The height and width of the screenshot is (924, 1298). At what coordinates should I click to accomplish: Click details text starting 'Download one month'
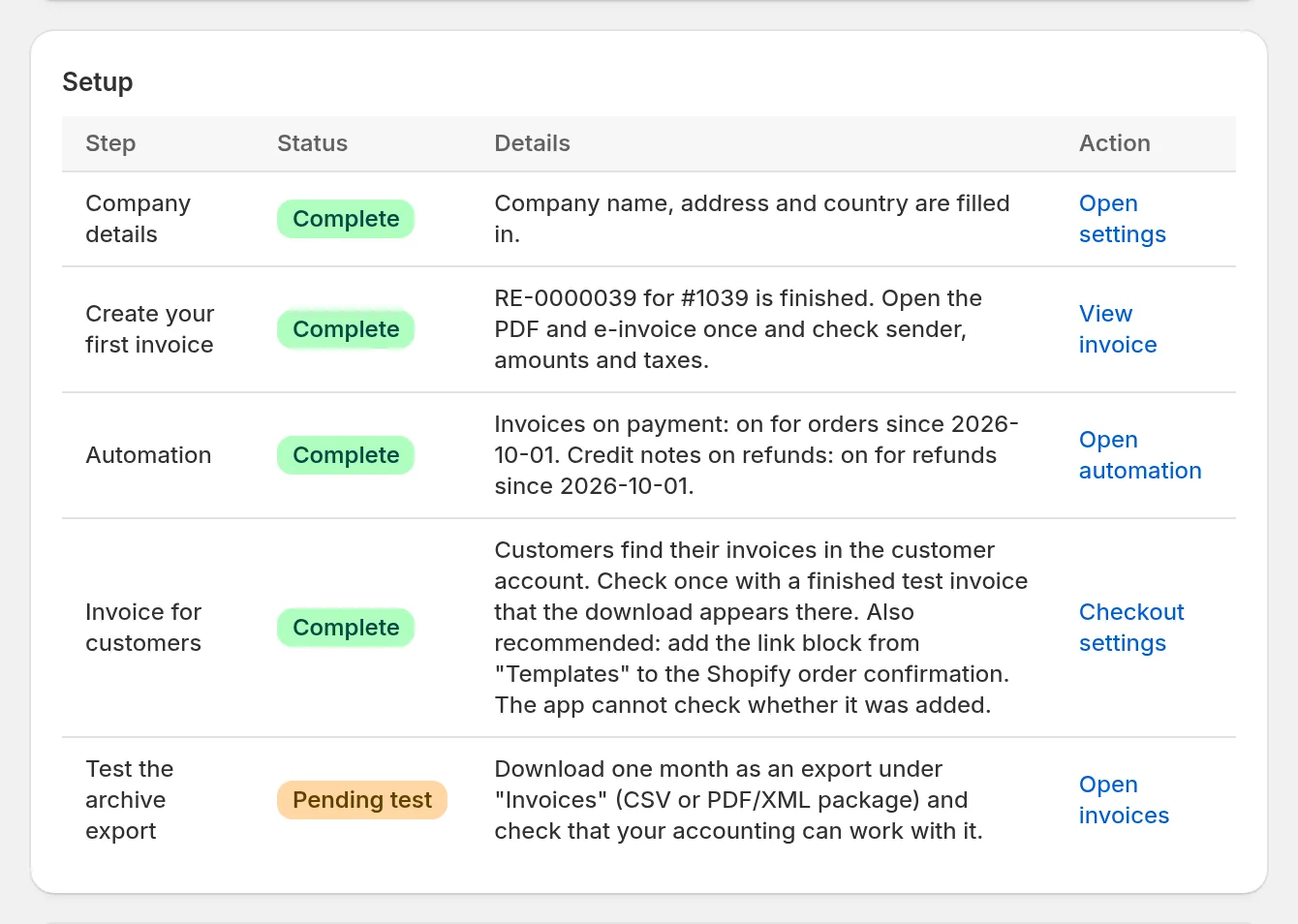[x=738, y=800]
